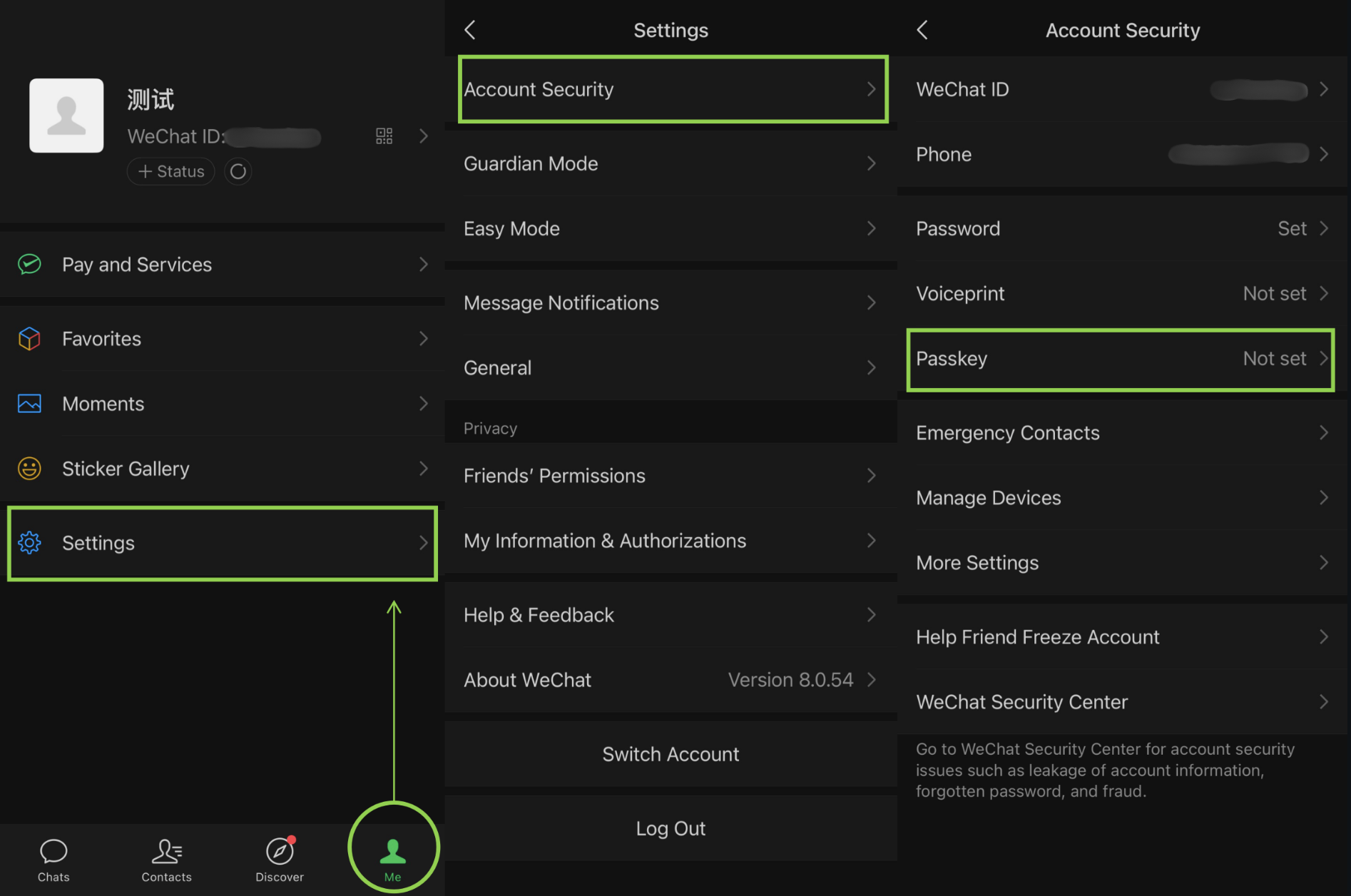Open Guardian Mode via its chevron

pos(872,163)
